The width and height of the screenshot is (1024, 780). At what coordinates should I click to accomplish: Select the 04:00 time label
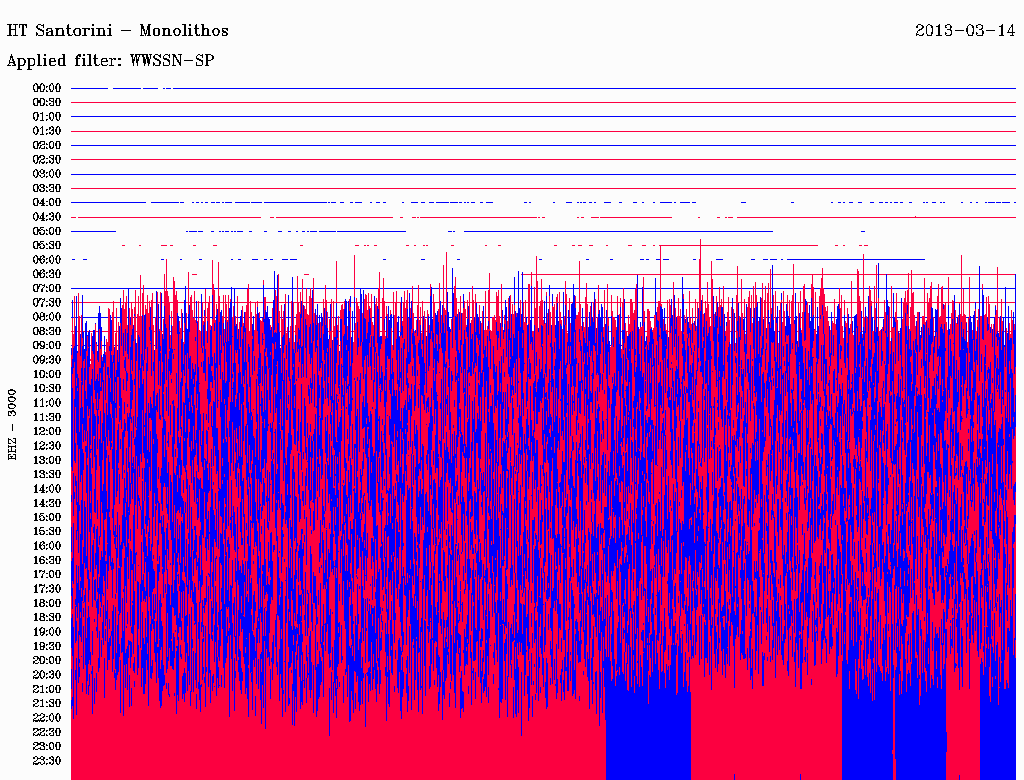pos(47,203)
